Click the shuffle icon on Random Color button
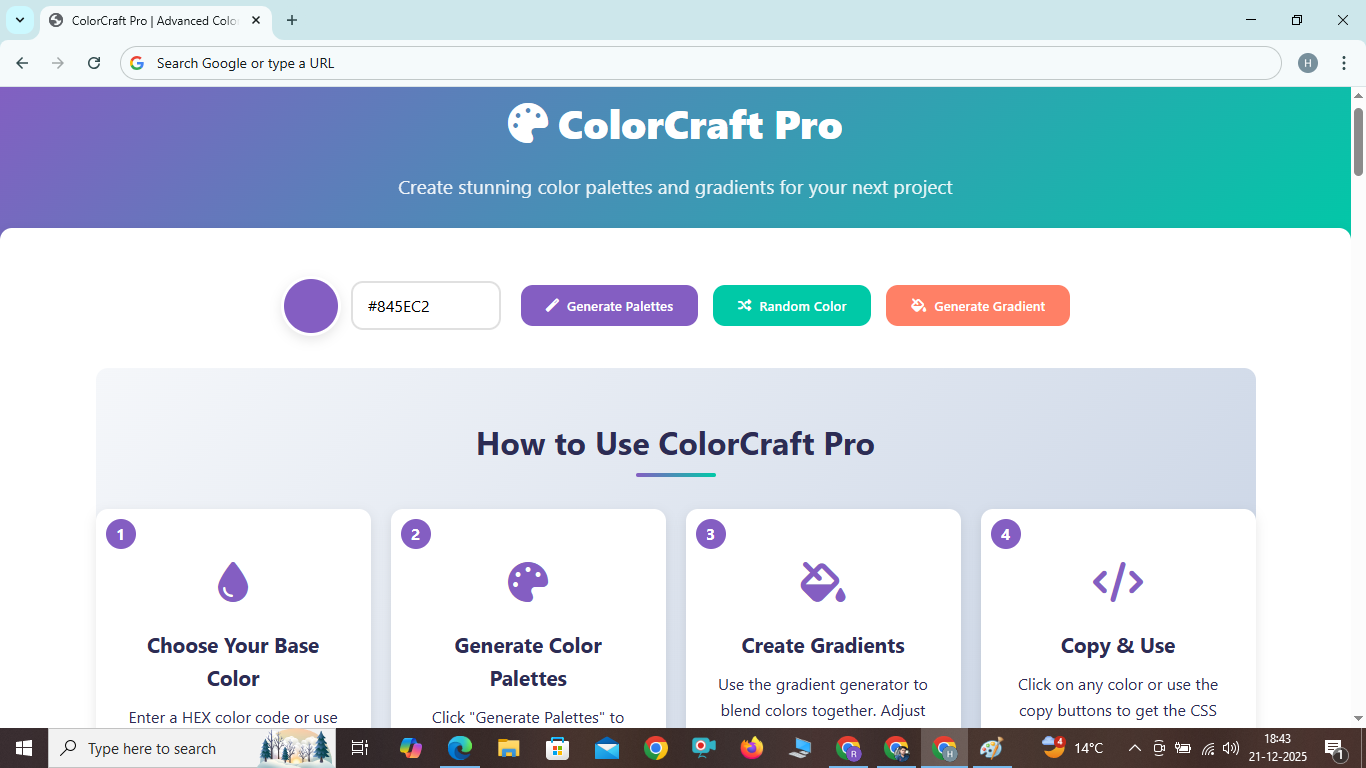 (x=745, y=305)
